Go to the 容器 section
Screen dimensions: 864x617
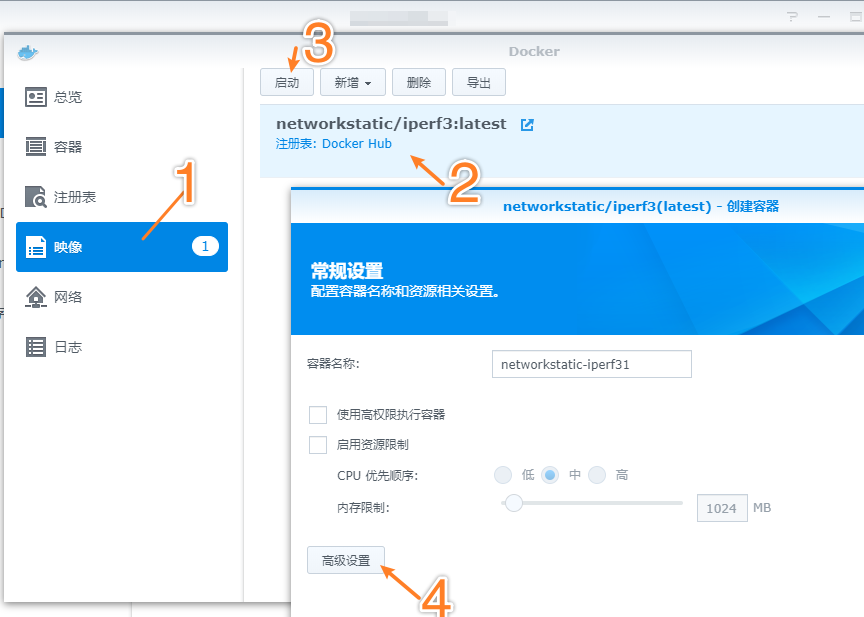[x=122, y=147]
